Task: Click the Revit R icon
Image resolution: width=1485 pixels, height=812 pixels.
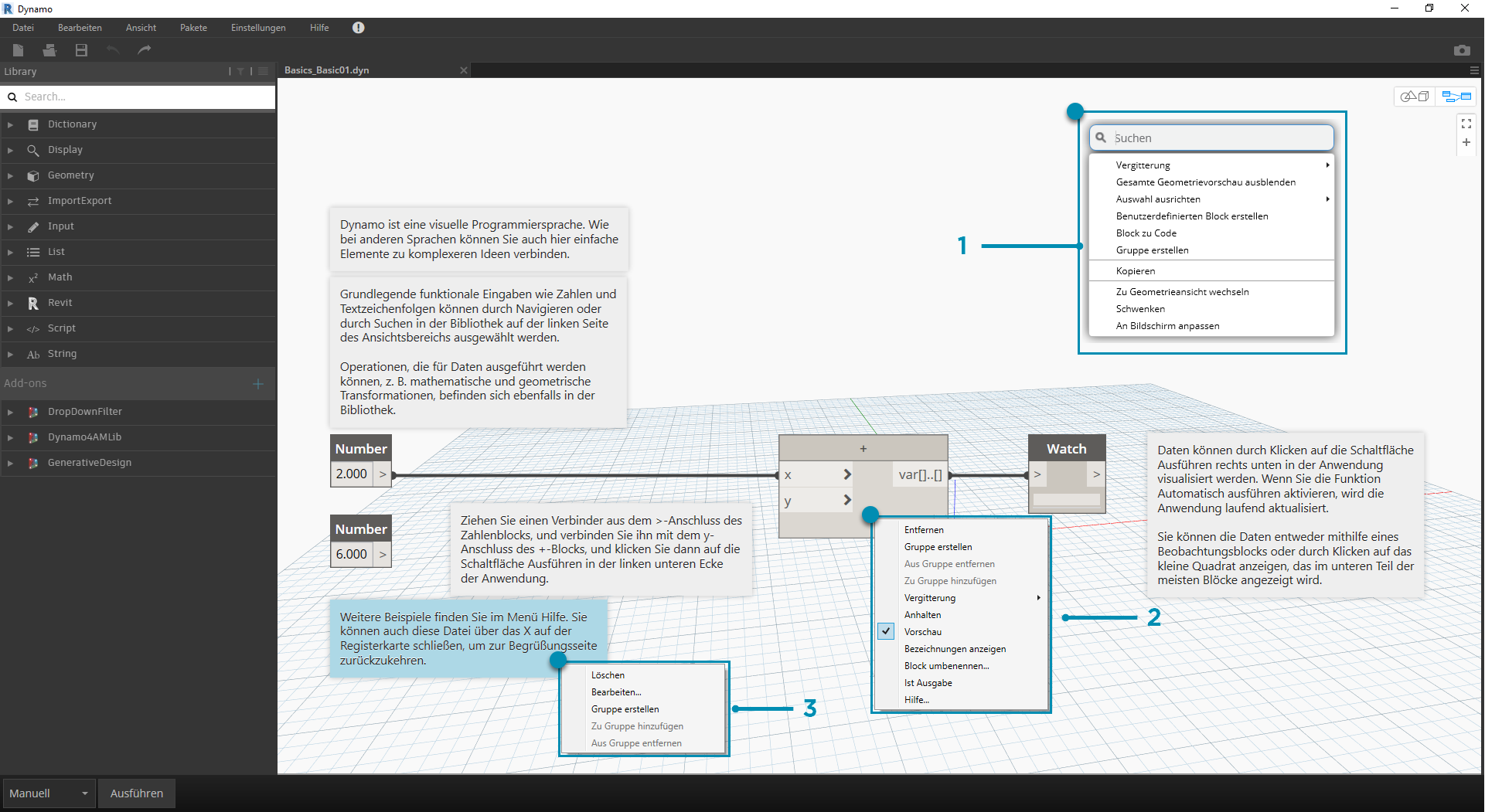Action: 33,303
